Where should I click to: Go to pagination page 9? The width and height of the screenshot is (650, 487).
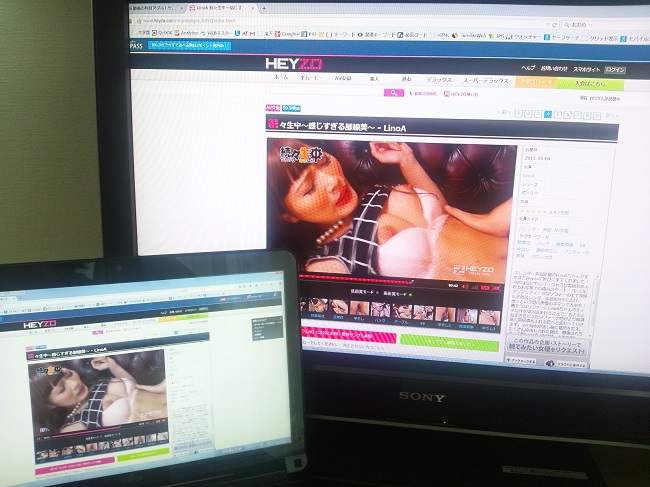point(597,116)
